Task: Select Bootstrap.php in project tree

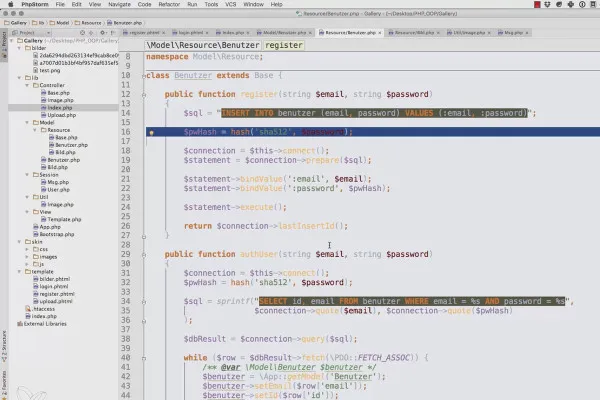Action: [x=53, y=234]
